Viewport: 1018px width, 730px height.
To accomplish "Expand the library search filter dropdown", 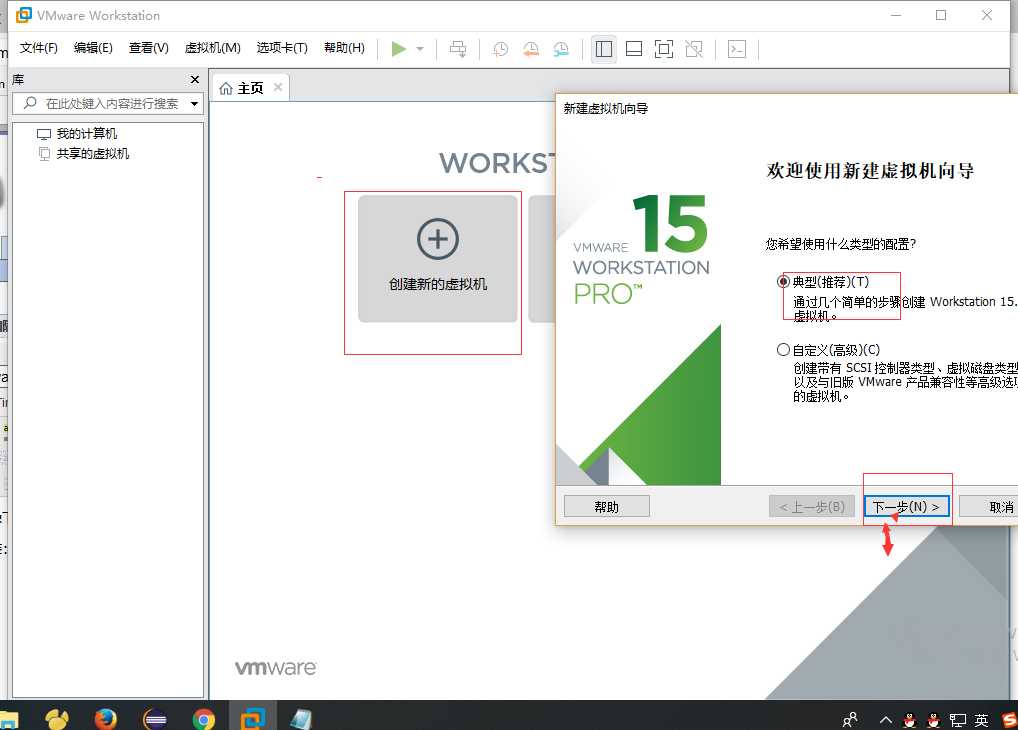I will [x=194, y=103].
